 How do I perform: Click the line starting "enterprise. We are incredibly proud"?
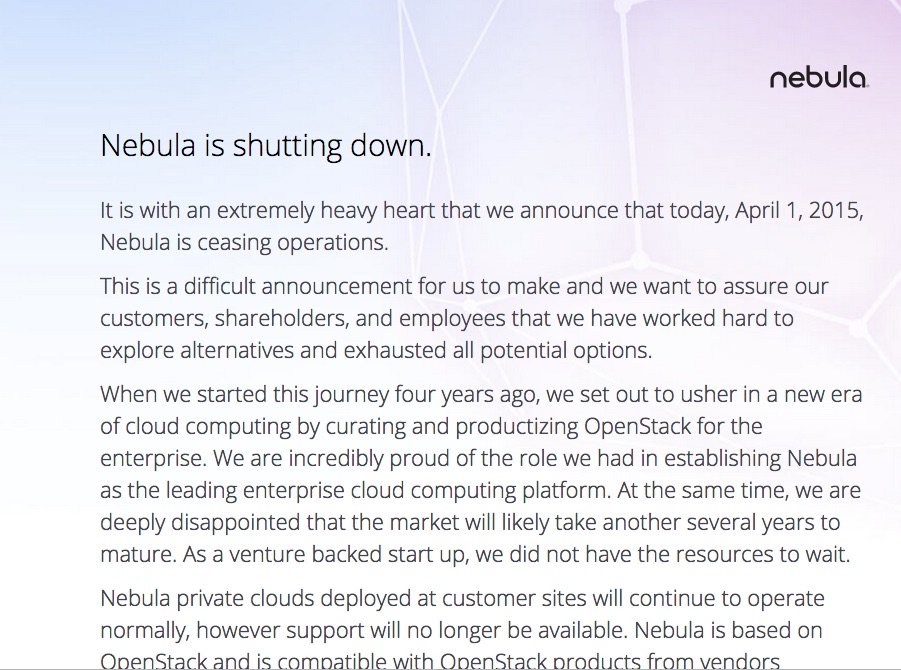(478, 459)
